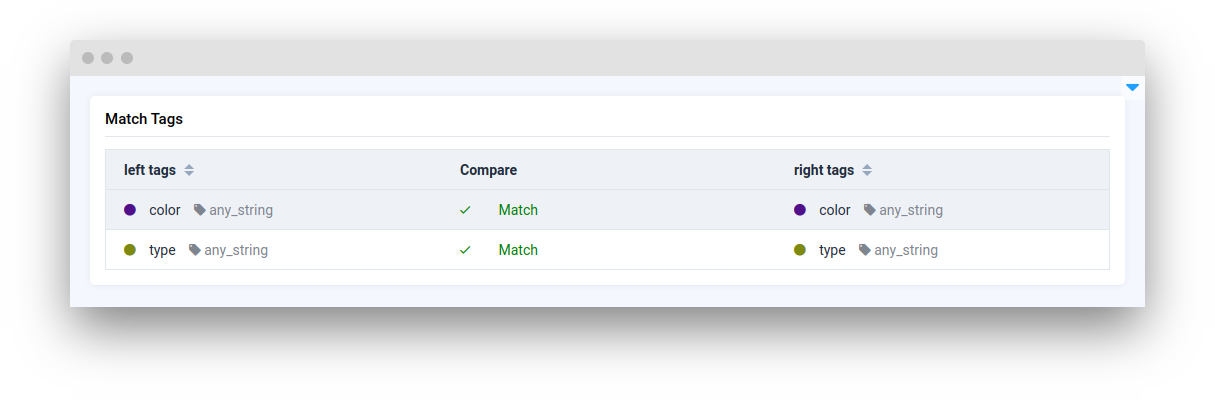Click tag icon beside right color any_string
1215x407 pixels.
pos(870,210)
